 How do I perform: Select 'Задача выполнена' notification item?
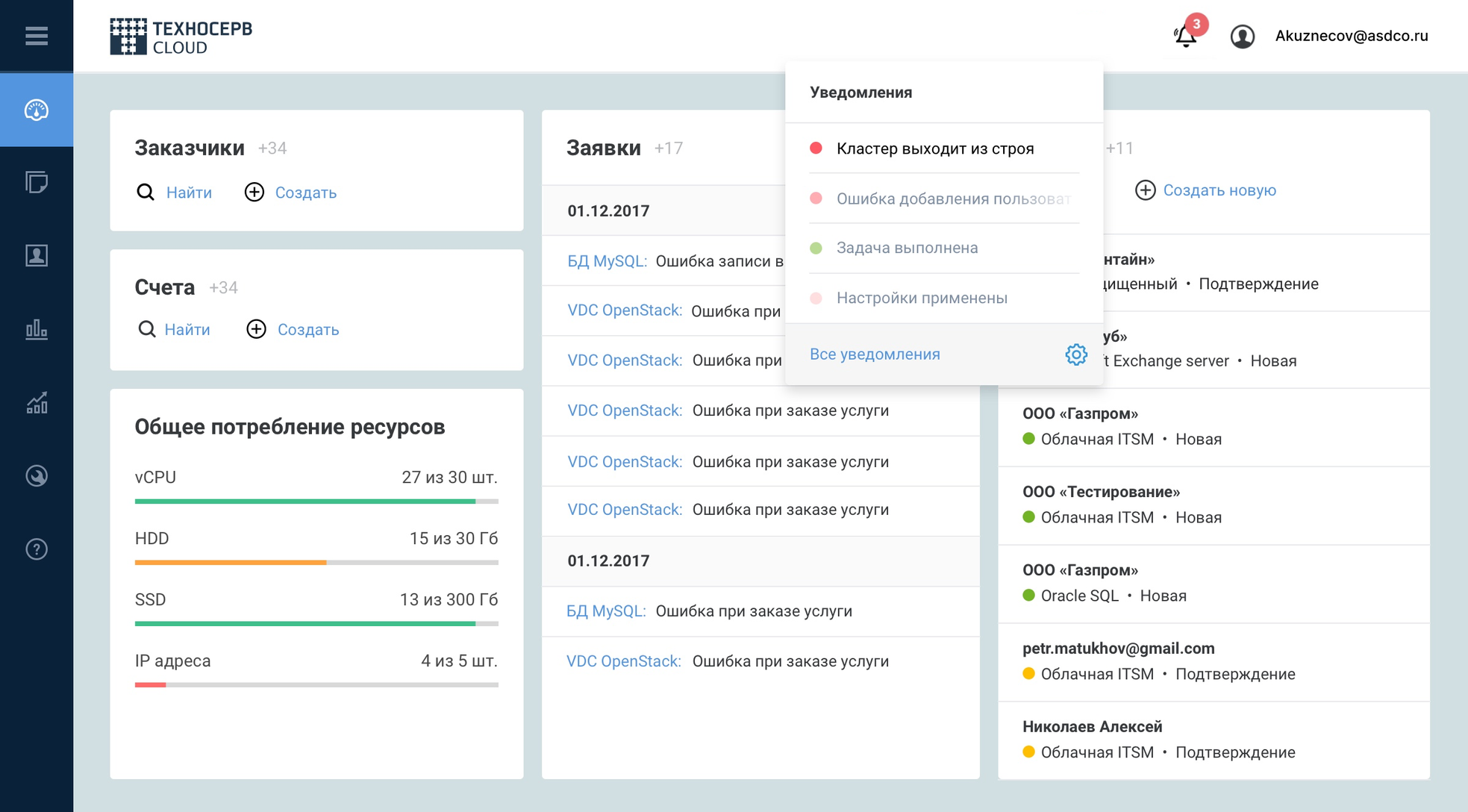click(x=906, y=248)
